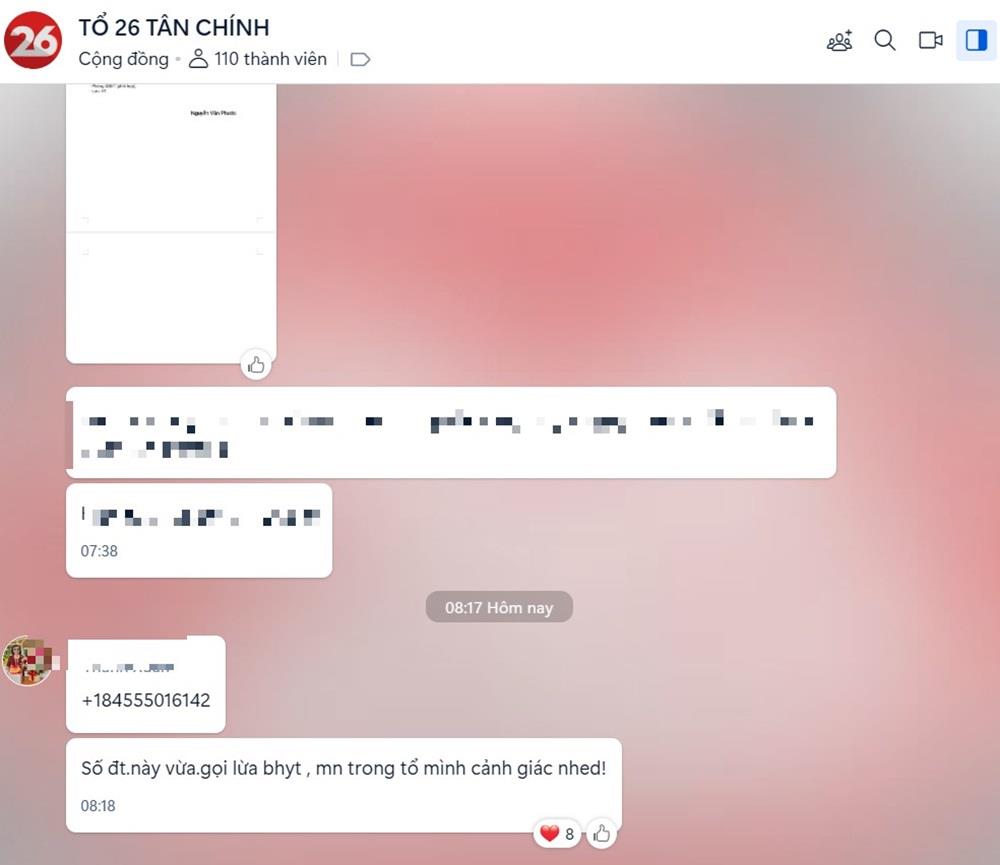1000x865 pixels.
Task: Click phone number +184555016142
Action: tap(145, 700)
